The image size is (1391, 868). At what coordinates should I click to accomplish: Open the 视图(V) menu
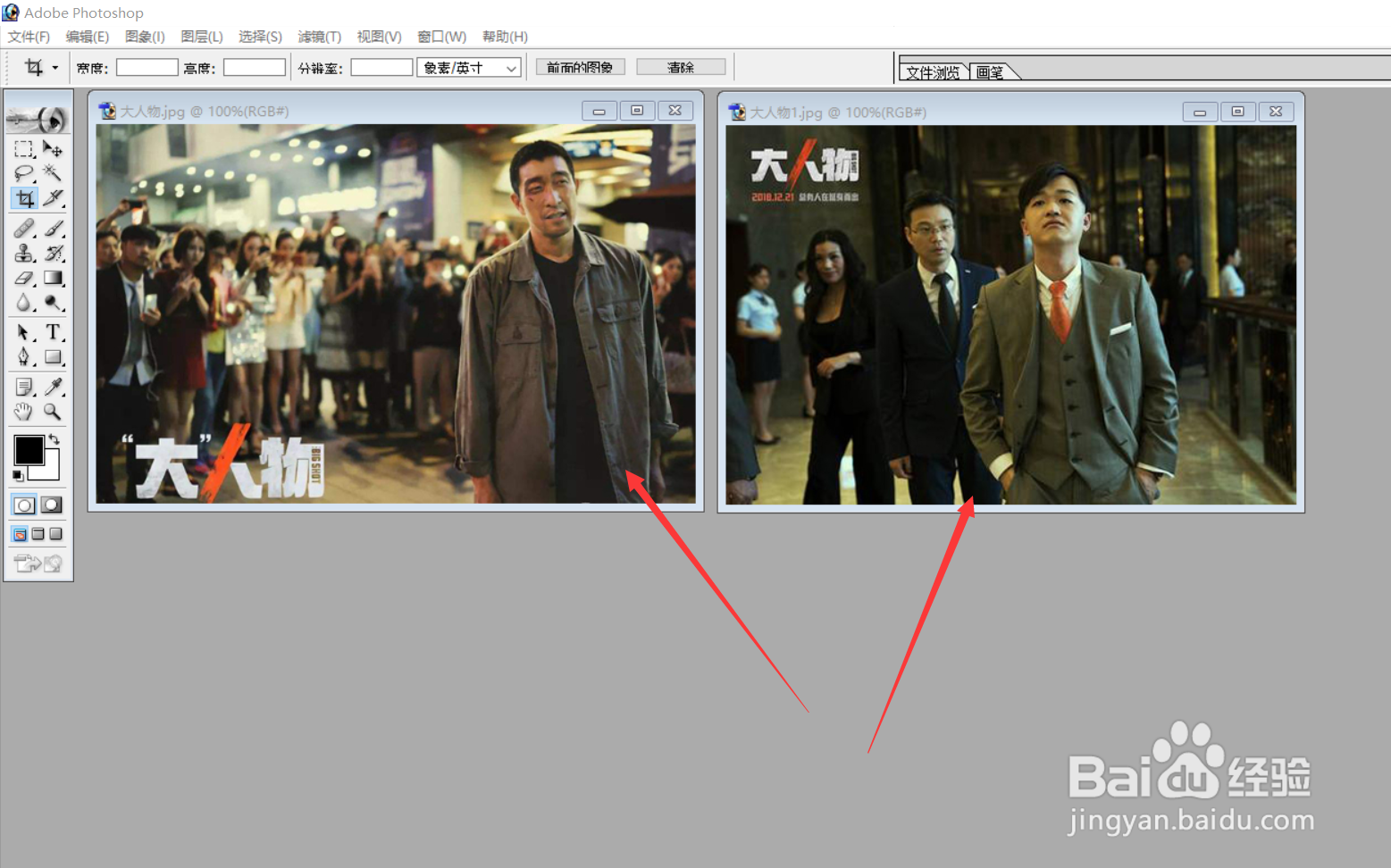[x=379, y=37]
